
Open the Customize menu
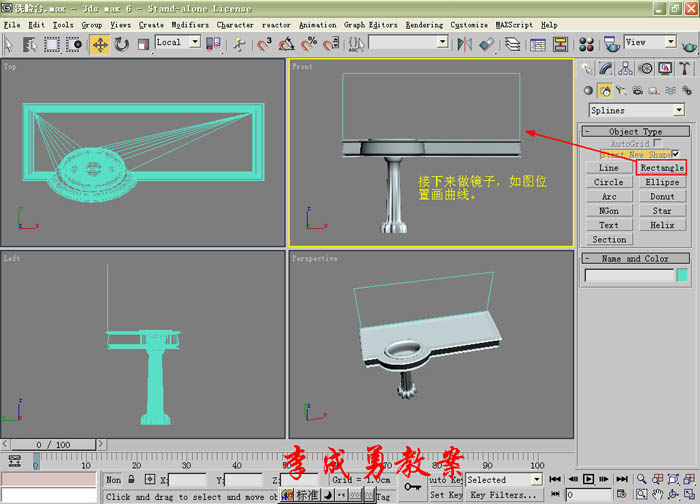tap(469, 25)
